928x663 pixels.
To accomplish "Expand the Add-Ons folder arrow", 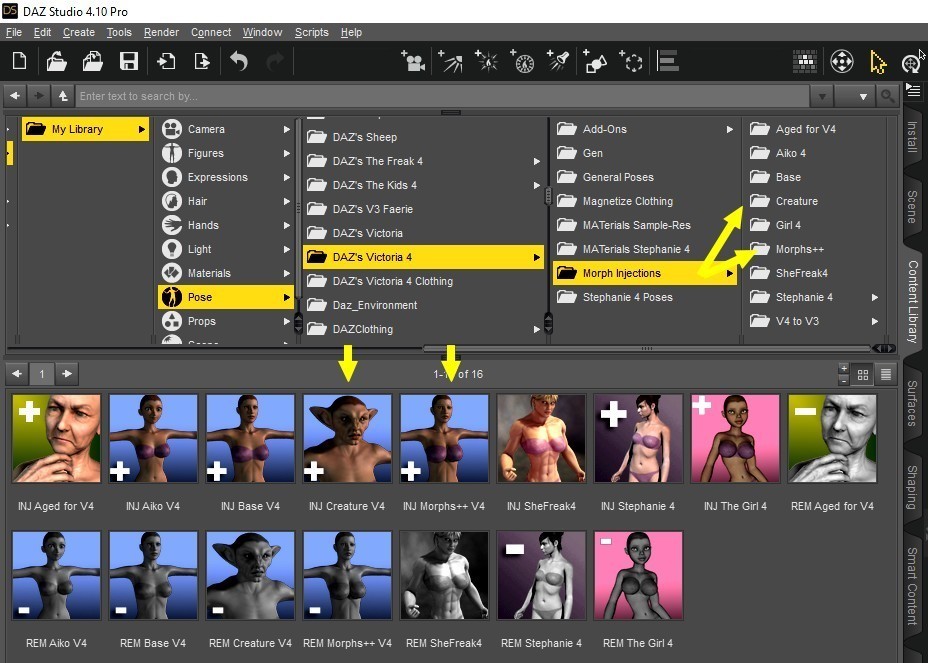I will [x=729, y=129].
